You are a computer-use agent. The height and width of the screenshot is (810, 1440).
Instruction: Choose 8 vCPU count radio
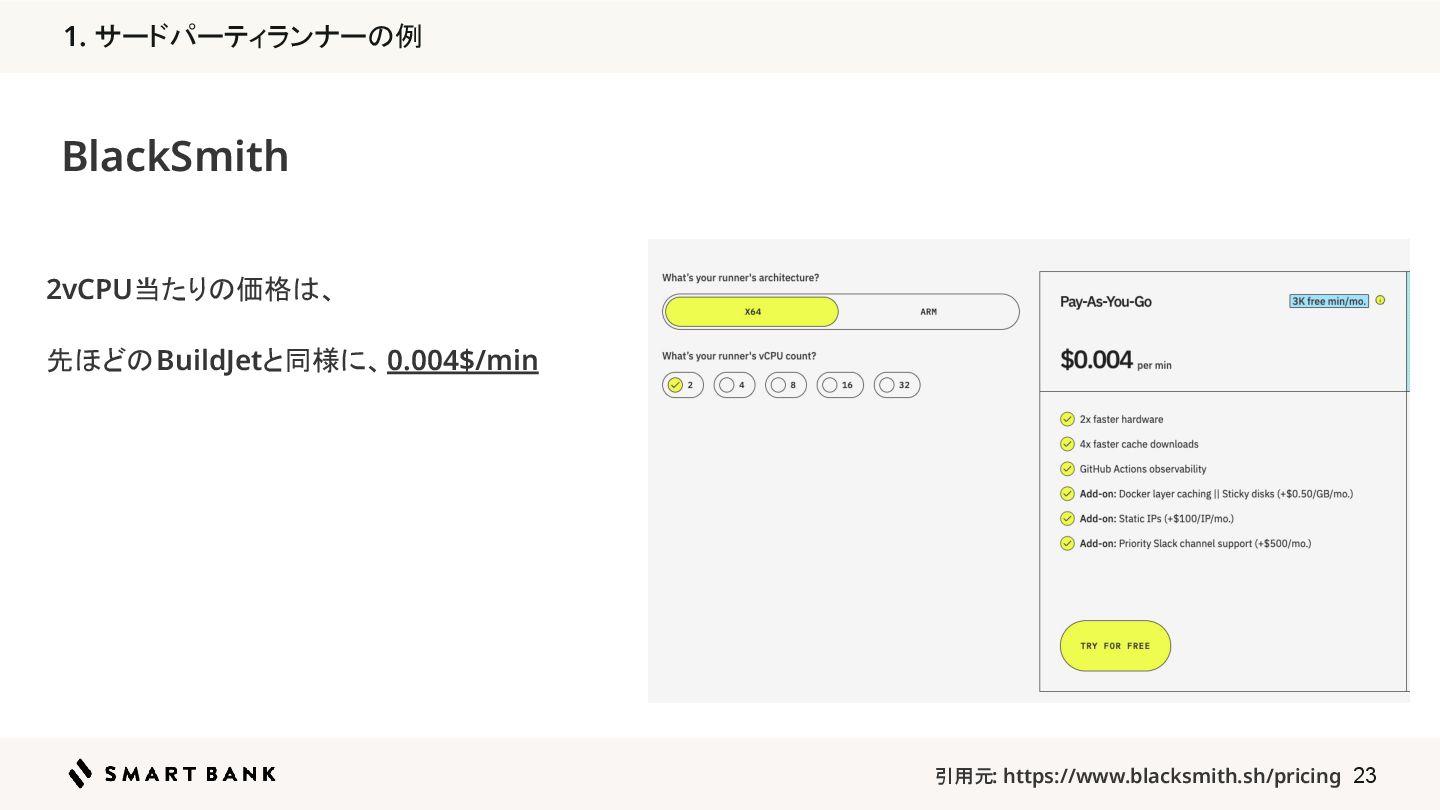tap(786, 385)
